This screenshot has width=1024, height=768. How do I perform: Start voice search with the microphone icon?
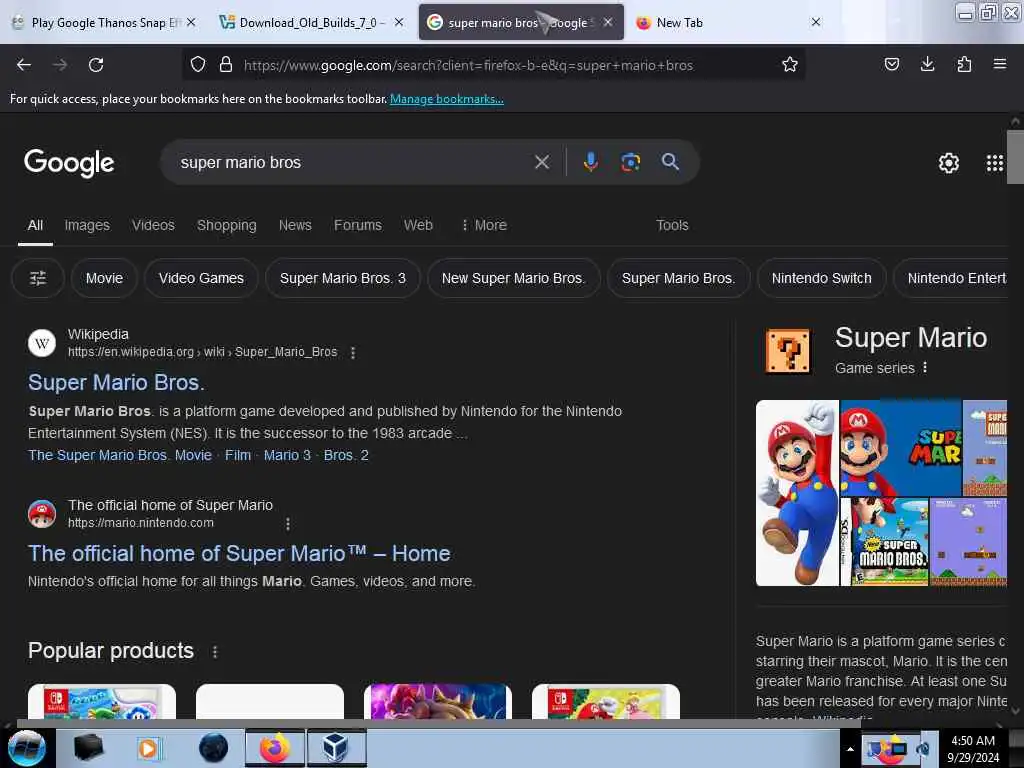click(590, 162)
